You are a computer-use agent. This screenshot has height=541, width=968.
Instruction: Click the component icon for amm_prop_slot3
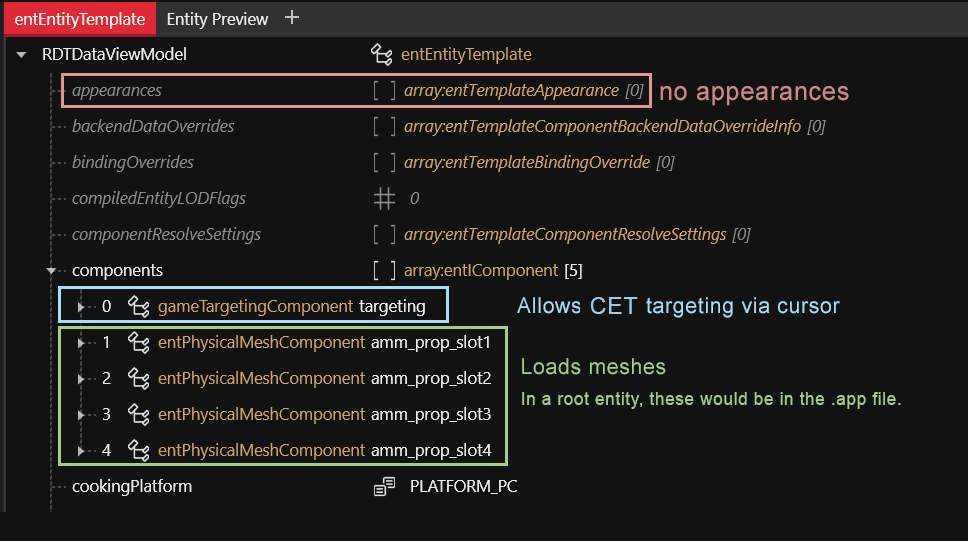(x=139, y=414)
